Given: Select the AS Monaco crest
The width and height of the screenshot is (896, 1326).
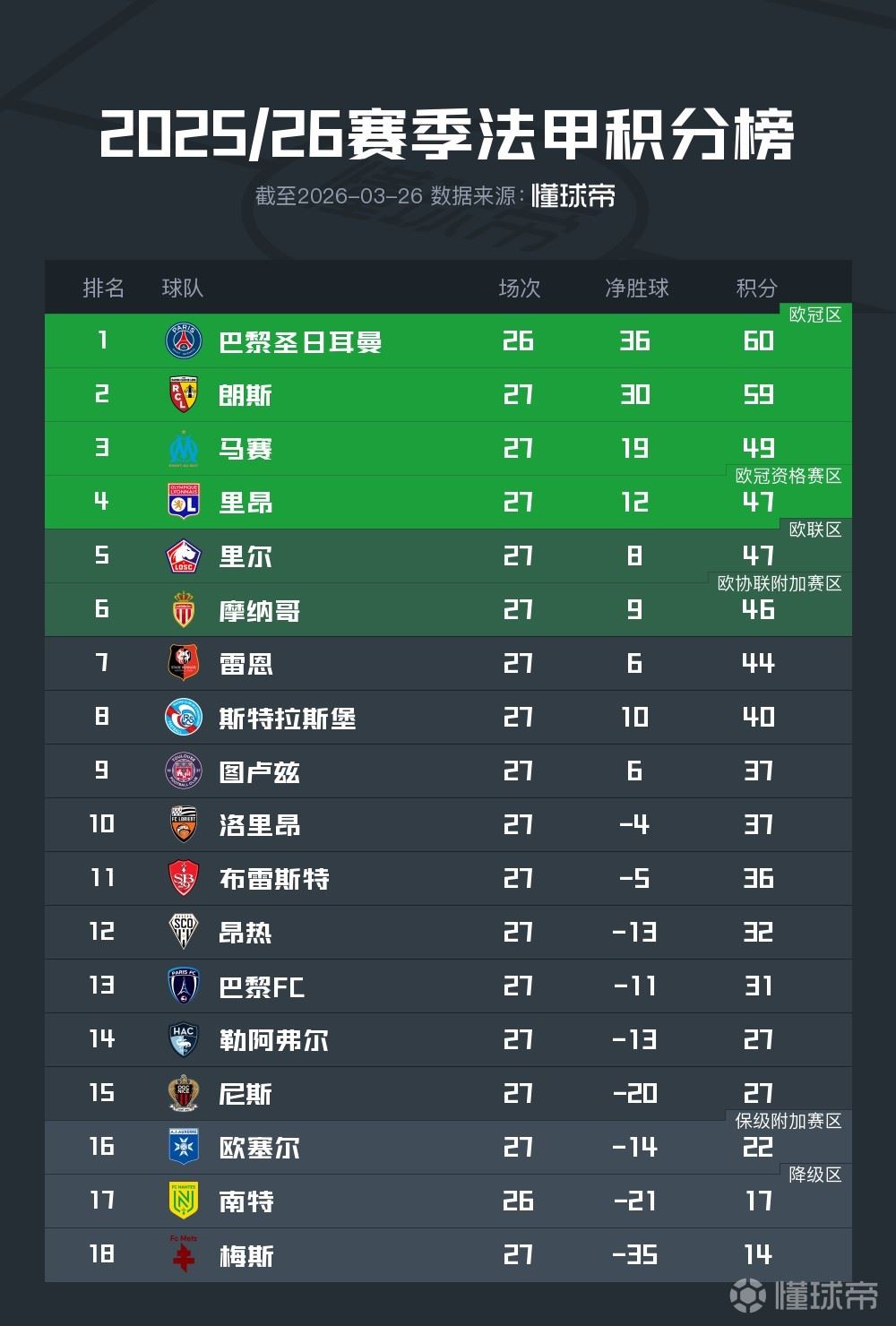Looking at the screenshot, I should 184,610.
